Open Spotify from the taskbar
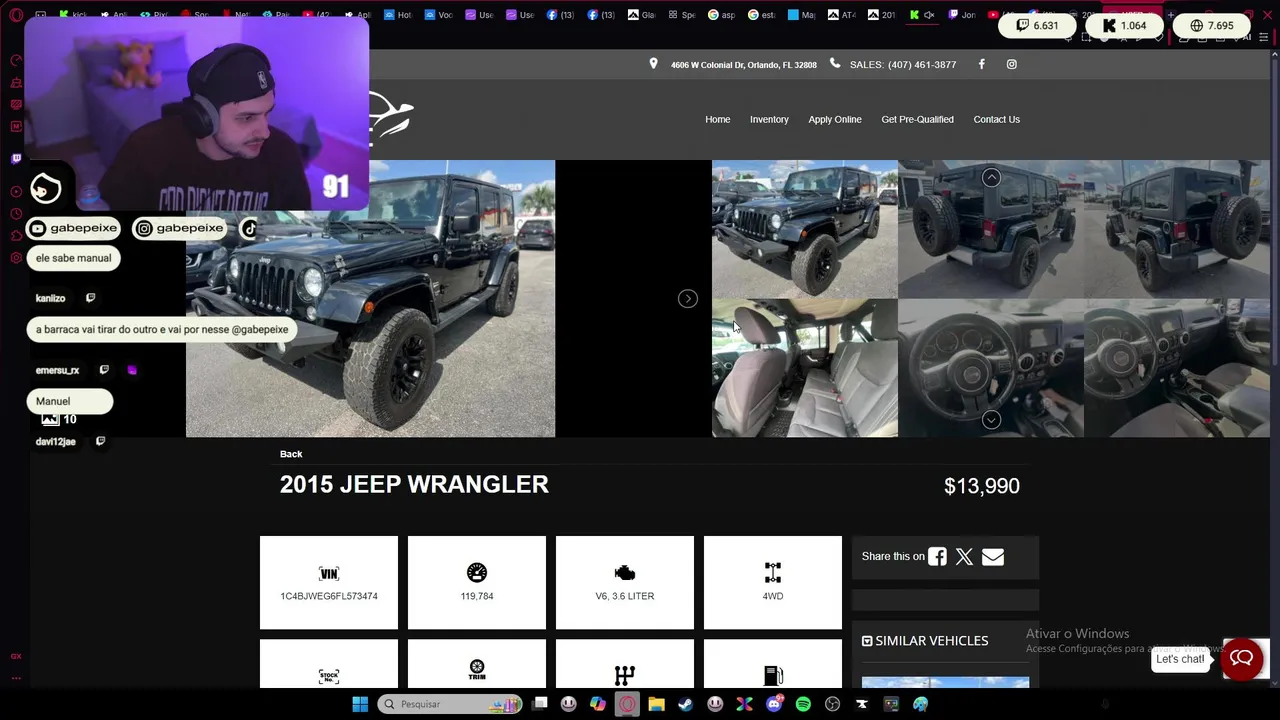Image resolution: width=1280 pixels, height=720 pixels. click(803, 704)
